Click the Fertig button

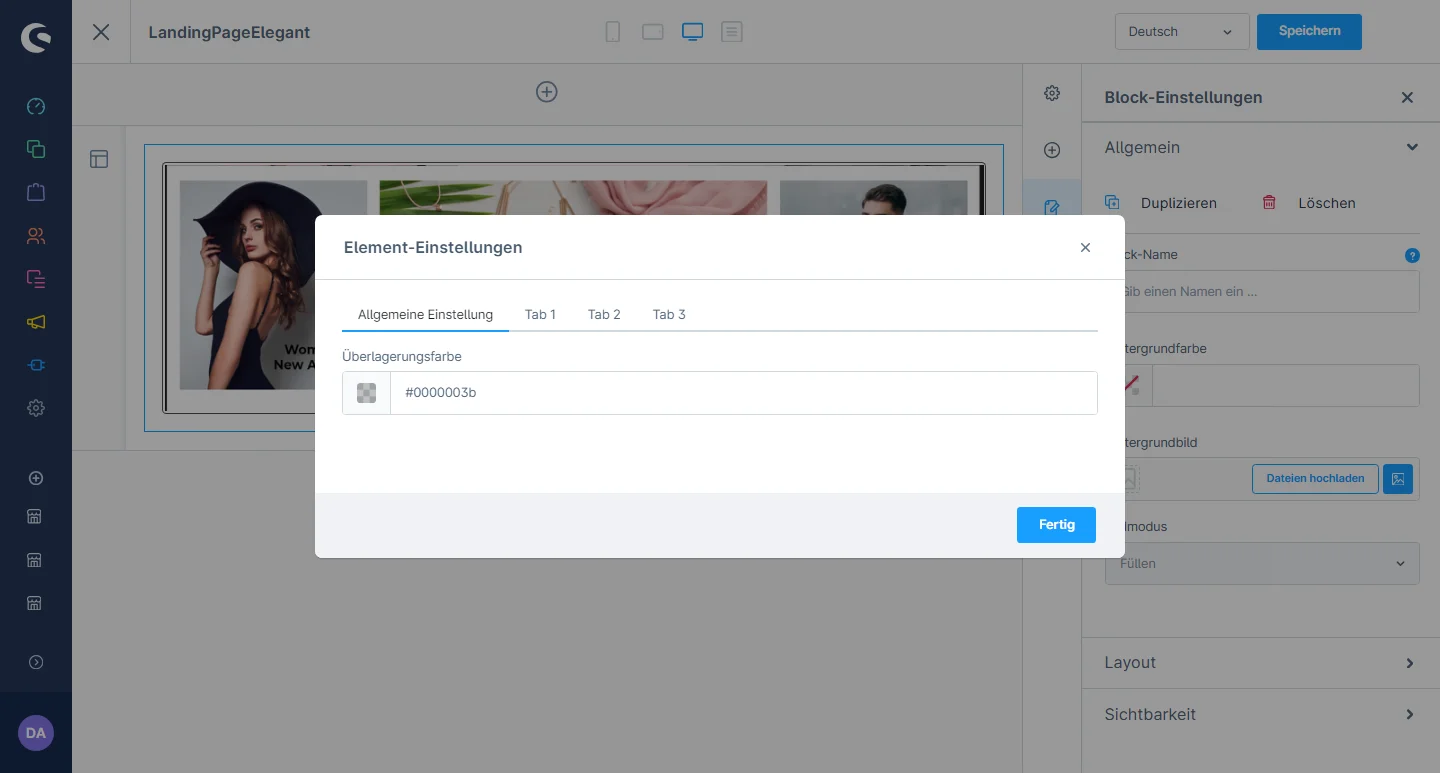(x=1056, y=525)
